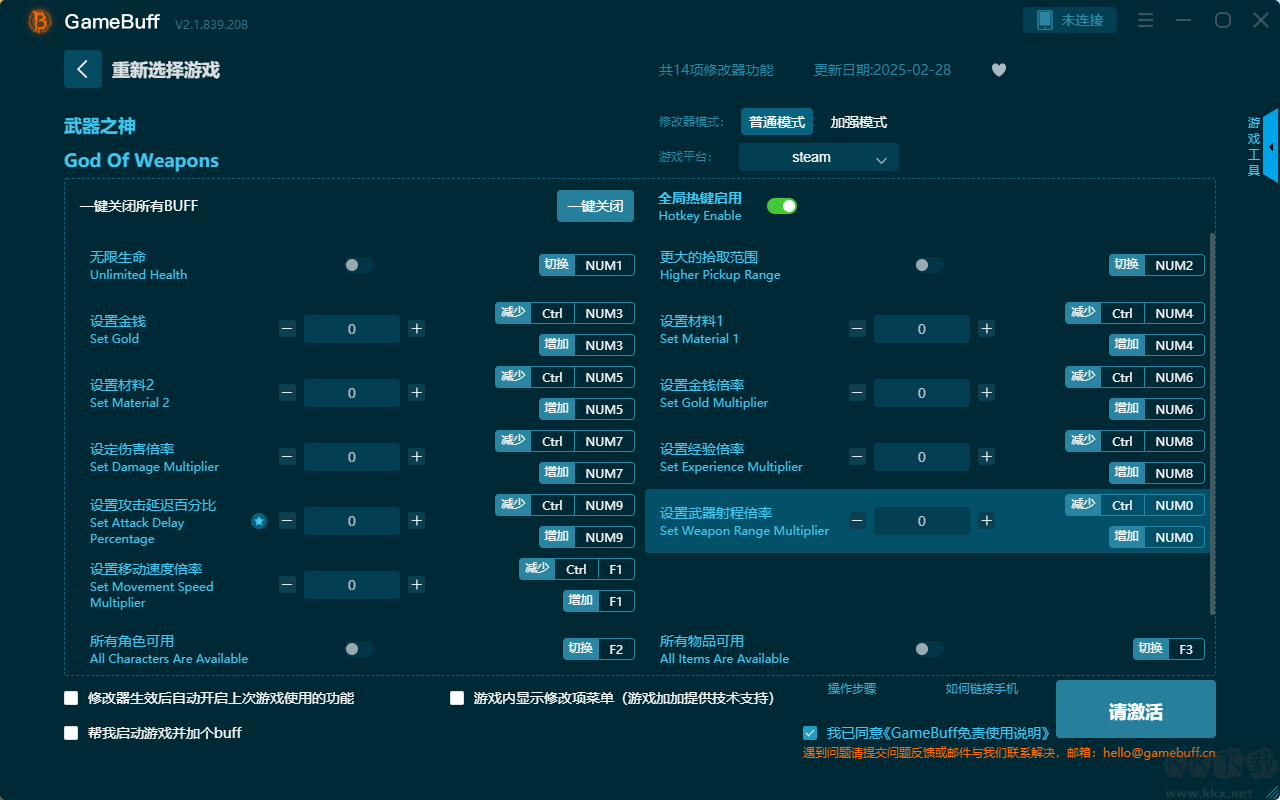Screen dimensions: 1280x800
Task: Click the 请激活 activate button
Action: click(1135, 711)
